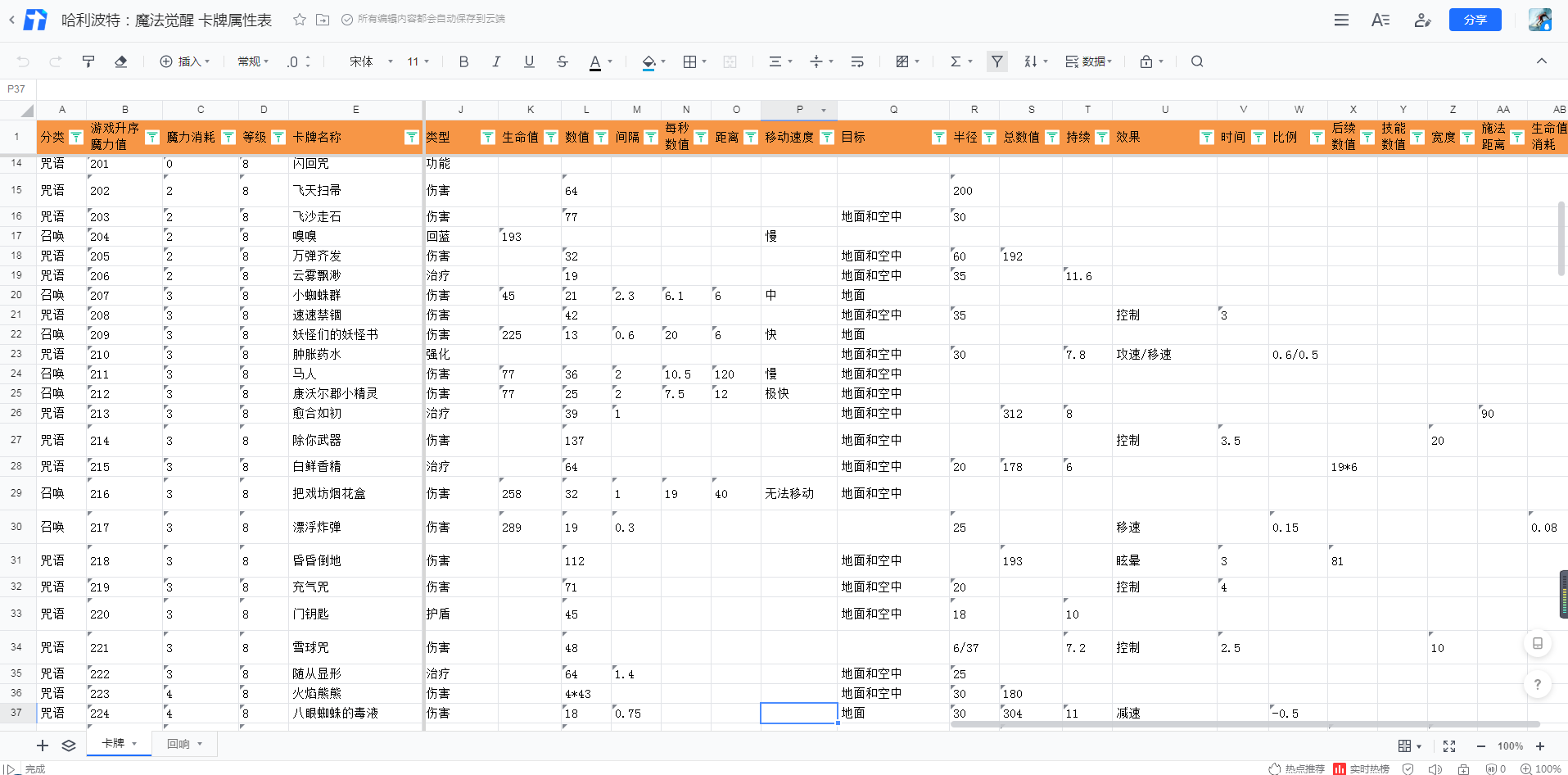1568x775 pixels.
Task: Apply italic formatting from the toolbar
Action: coord(496,61)
